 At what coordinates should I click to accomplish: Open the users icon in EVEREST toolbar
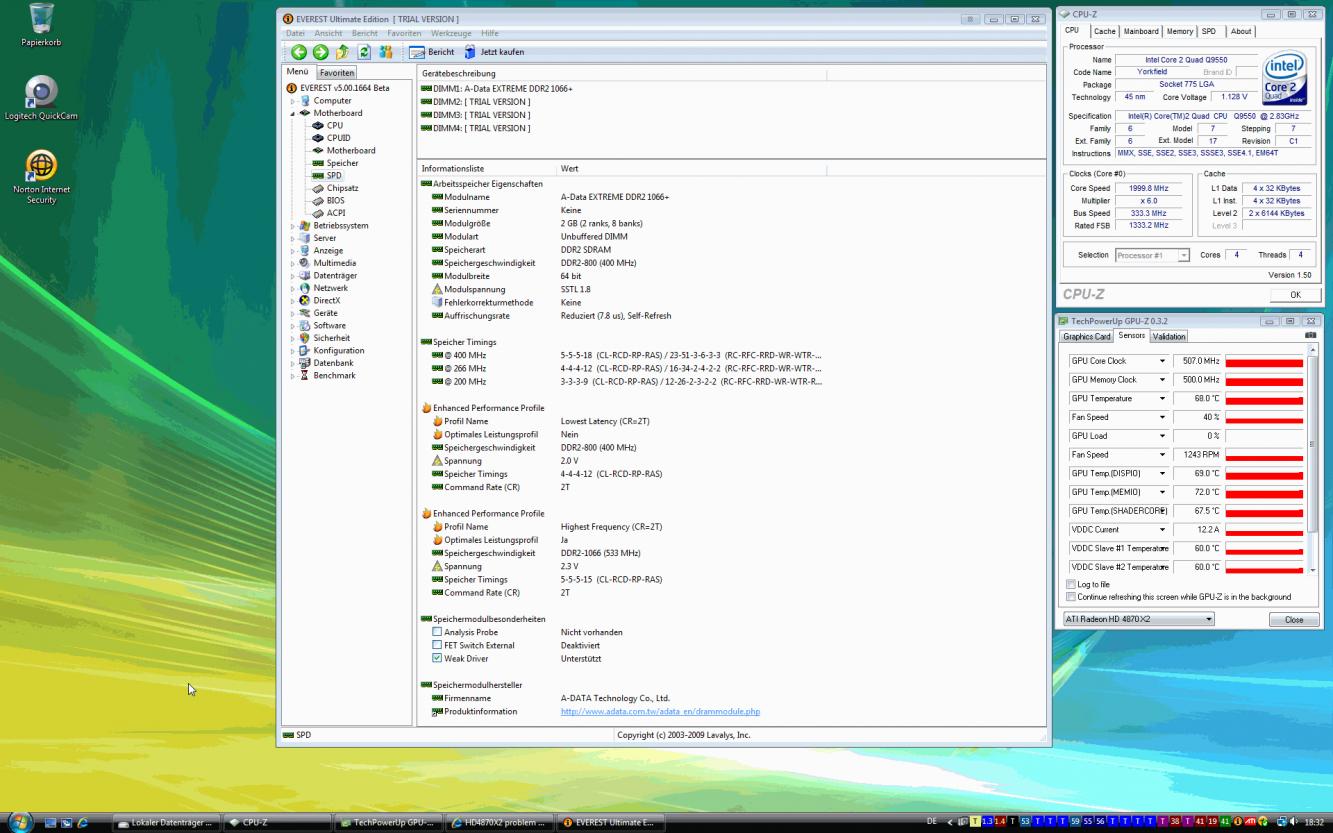[x=386, y=52]
